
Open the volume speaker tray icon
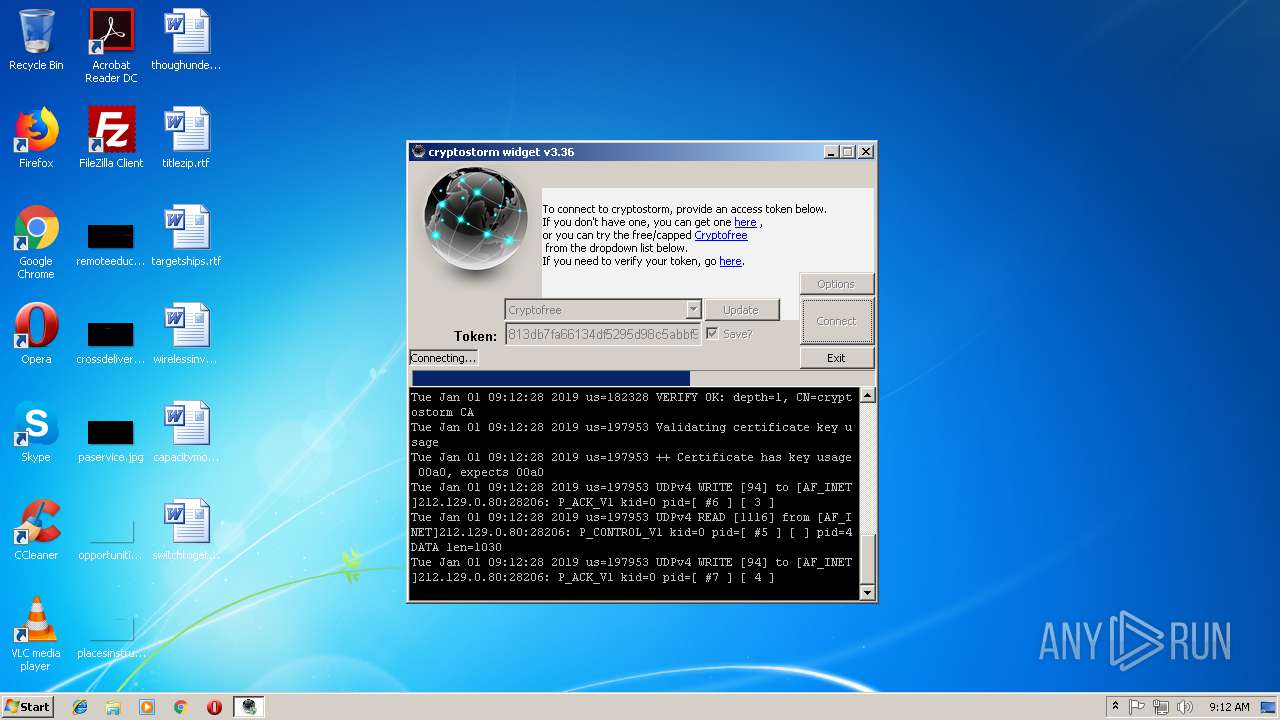pos(1185,707)
